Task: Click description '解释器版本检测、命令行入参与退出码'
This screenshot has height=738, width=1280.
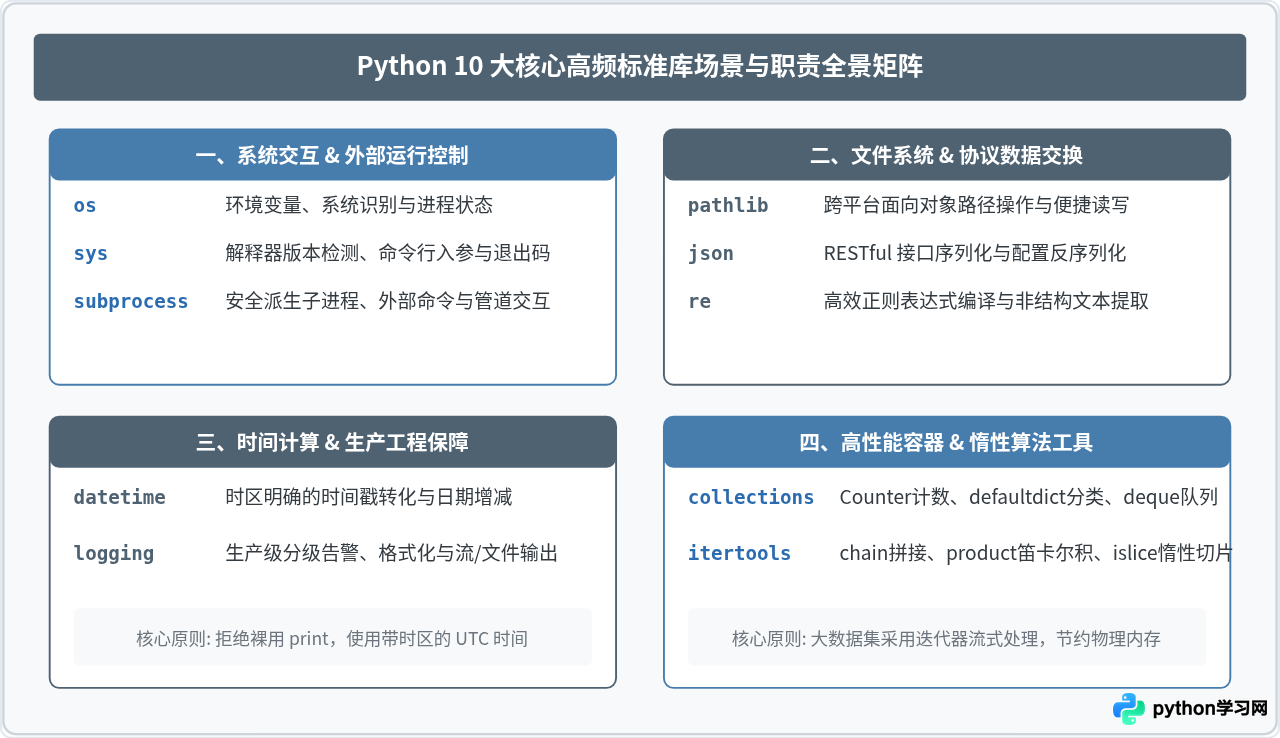Action: pyautogui.click(x=388, y=253)
